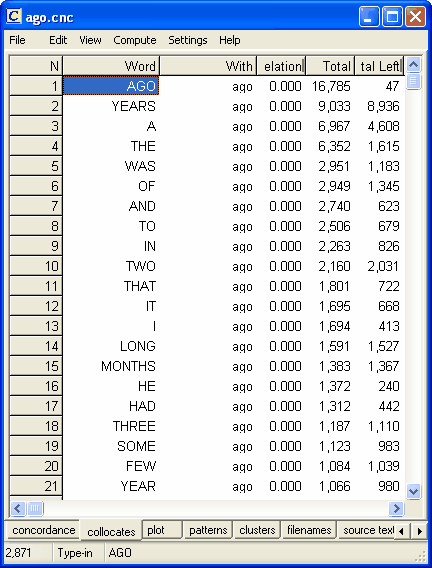Maximize the ago.cnc window
Screen dimensions: 432x568
[392, 16]
